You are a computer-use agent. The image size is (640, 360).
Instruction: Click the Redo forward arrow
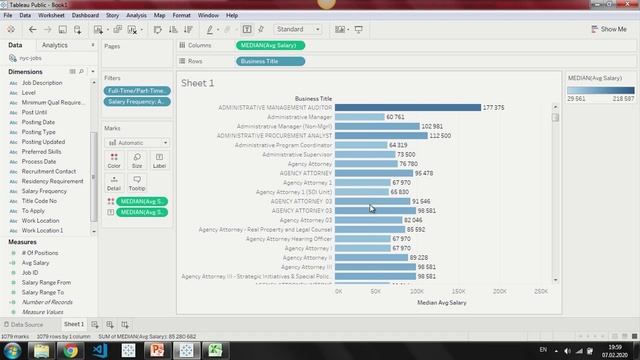(47, 29)
